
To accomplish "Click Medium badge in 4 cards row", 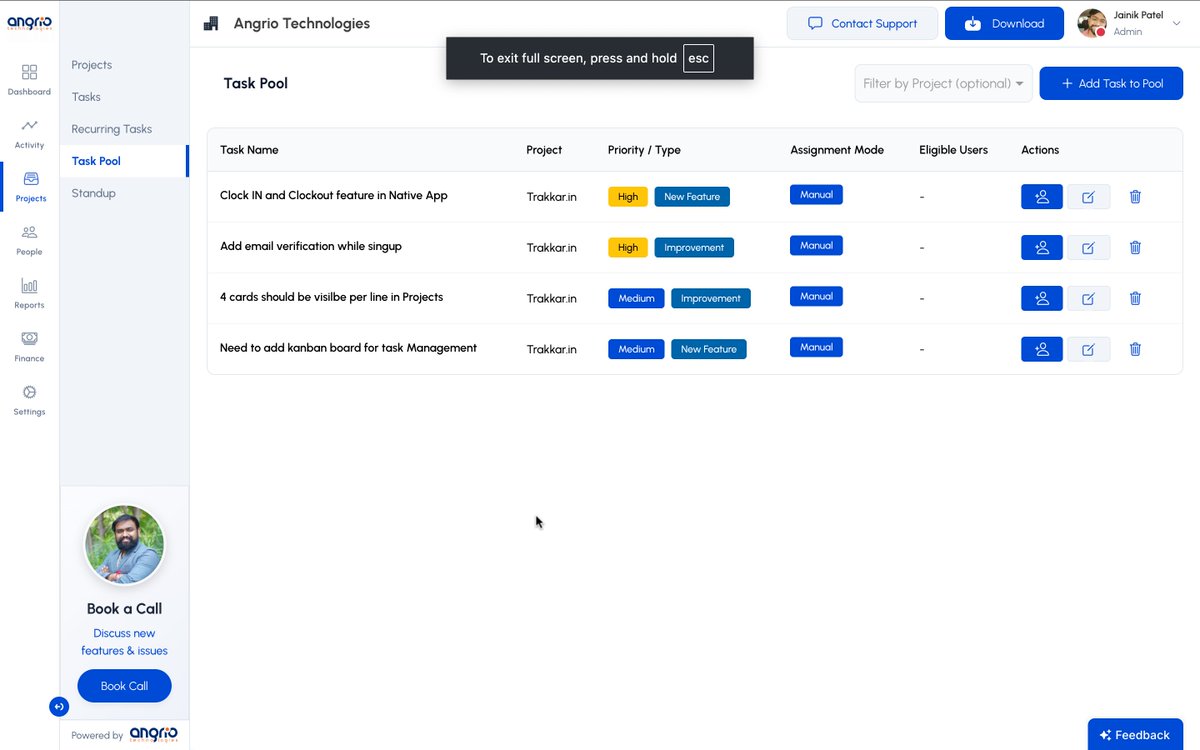I will coord(636,298).
